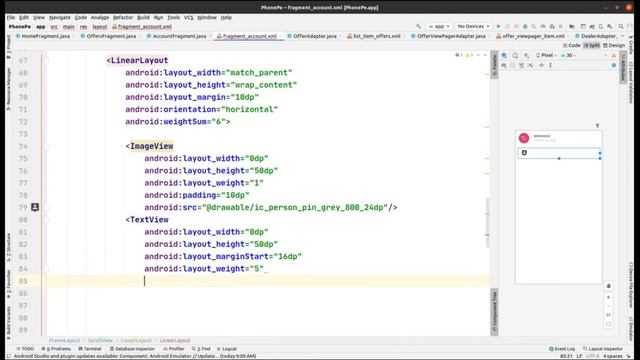Viewport: 640px width, 360px height.
Task: Open the No Devices selector dropdown
Action: point(473,27)
